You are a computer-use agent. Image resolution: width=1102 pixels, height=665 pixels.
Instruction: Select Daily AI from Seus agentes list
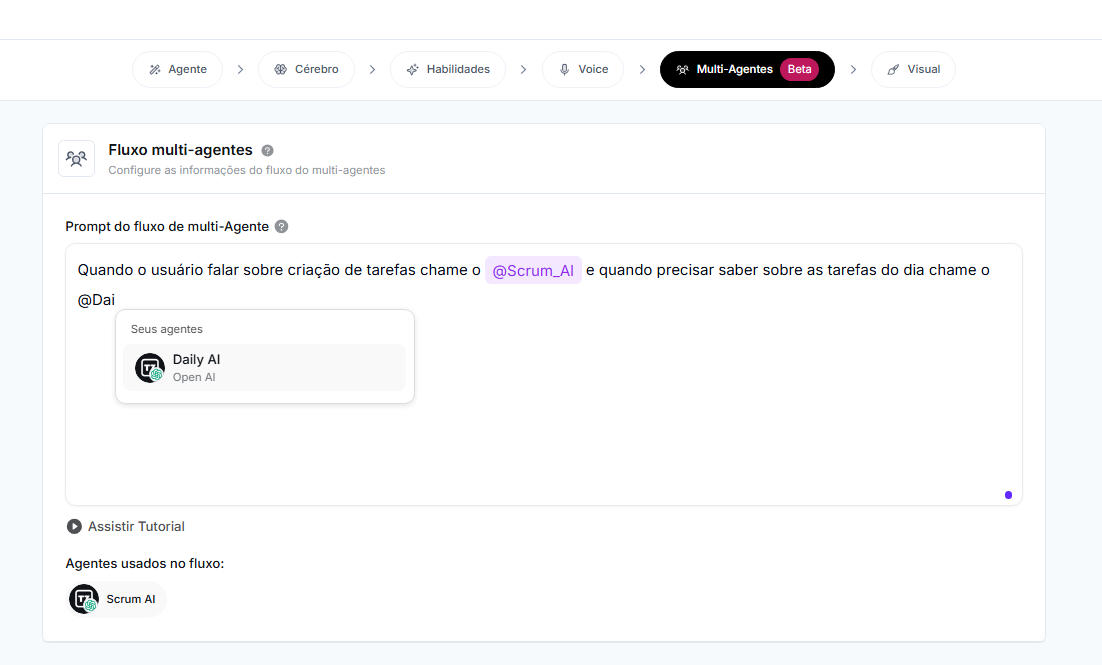coord(263,367)
